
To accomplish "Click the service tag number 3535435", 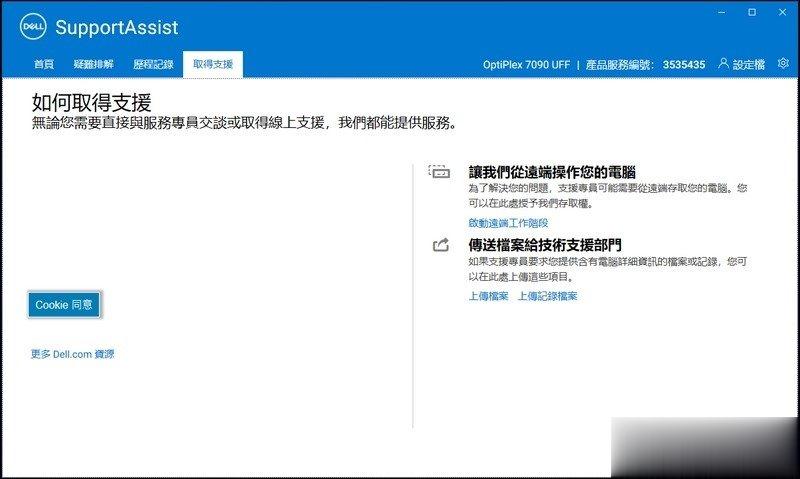I will click(684, 65).
